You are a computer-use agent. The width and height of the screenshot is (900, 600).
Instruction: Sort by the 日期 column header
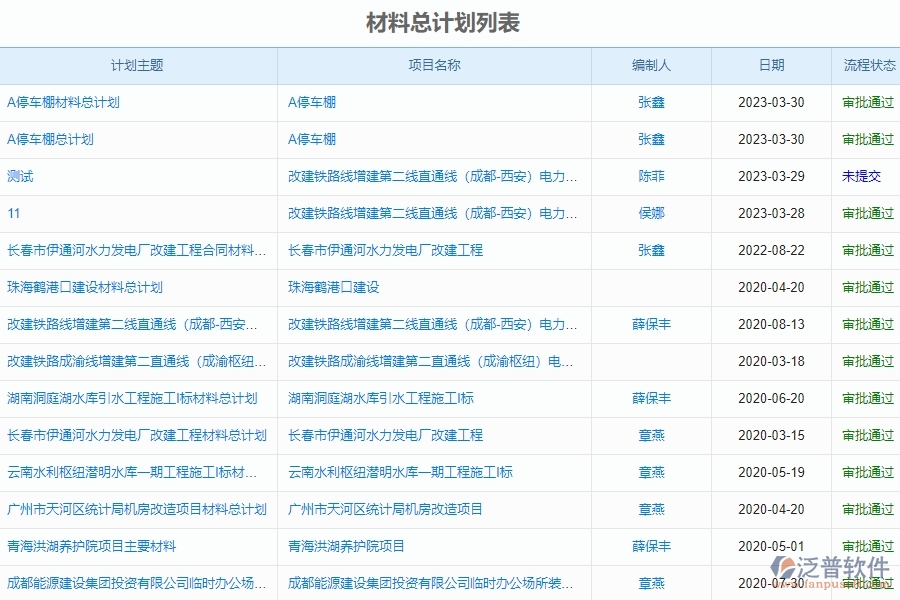click(x=770, y=65)
